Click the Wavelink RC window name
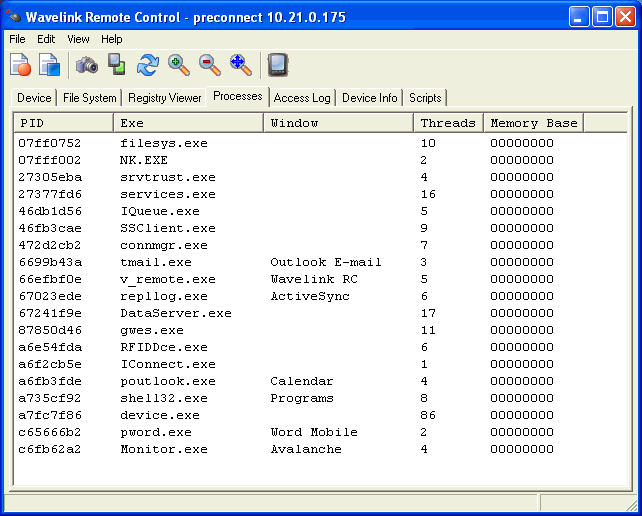Screen dimensions: 642x516 click(314, 279)
